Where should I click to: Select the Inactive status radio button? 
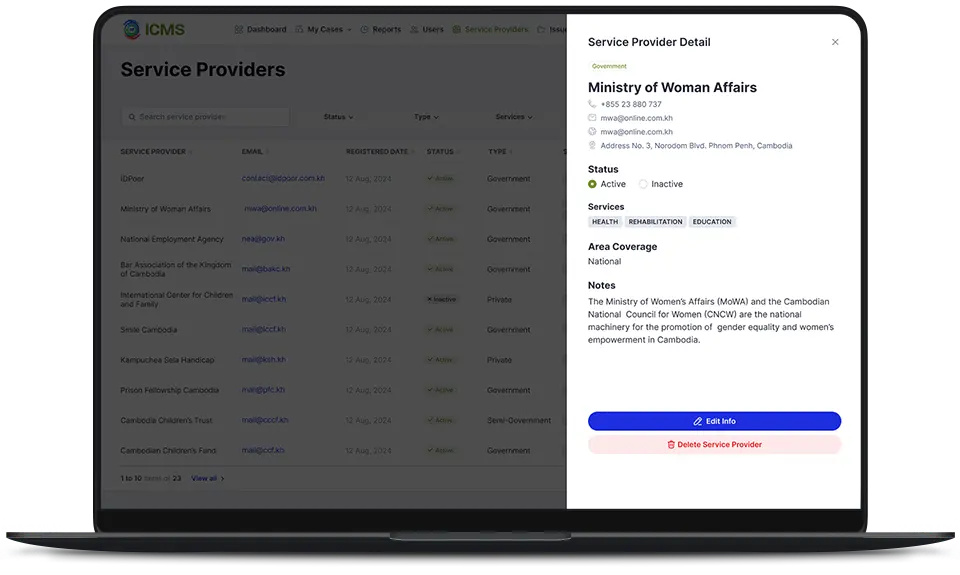click(x=643, y=184)
